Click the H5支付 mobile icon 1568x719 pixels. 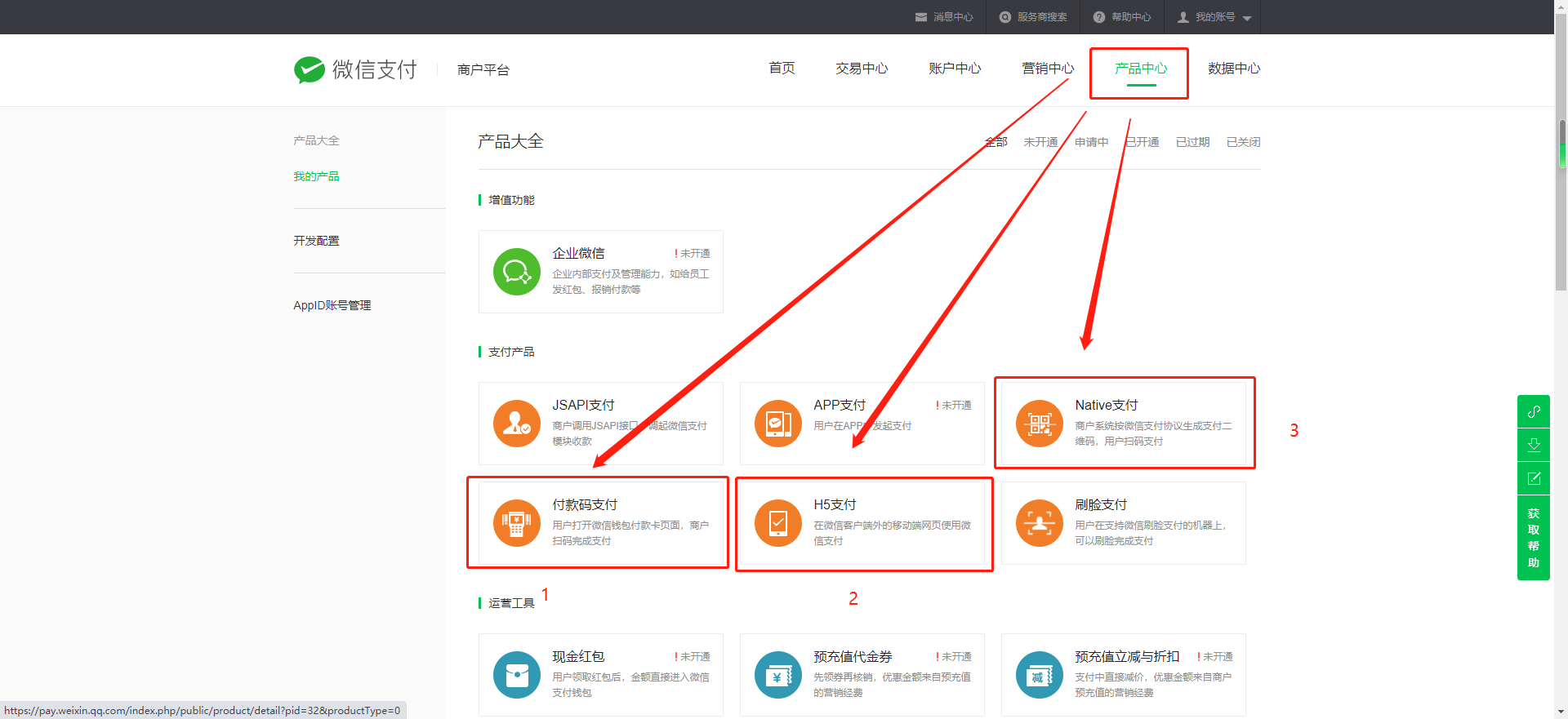click(778, 523)
